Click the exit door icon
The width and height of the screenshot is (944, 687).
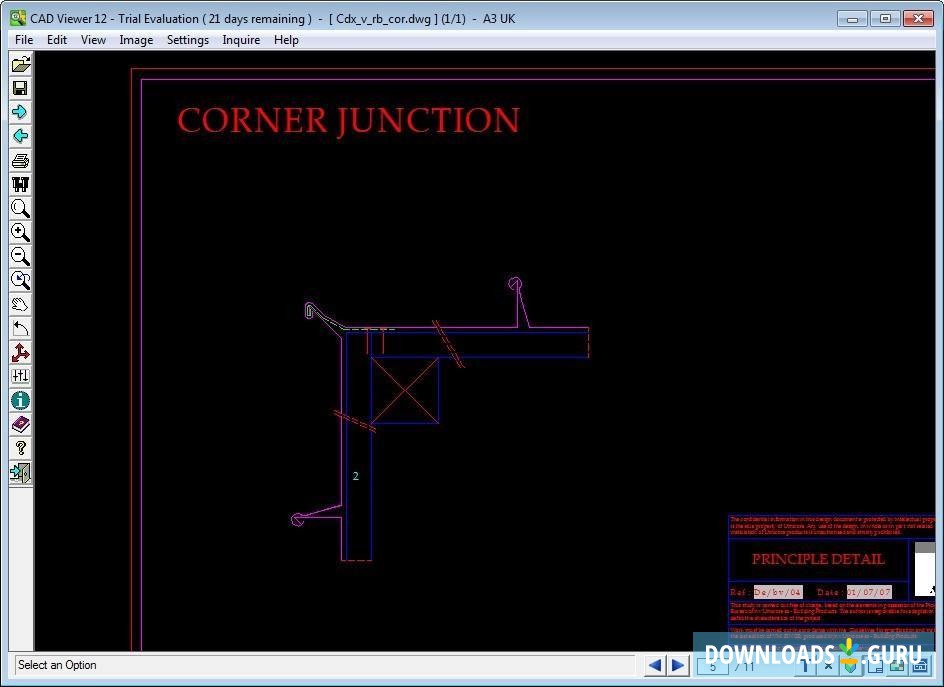tap(20, 473)
